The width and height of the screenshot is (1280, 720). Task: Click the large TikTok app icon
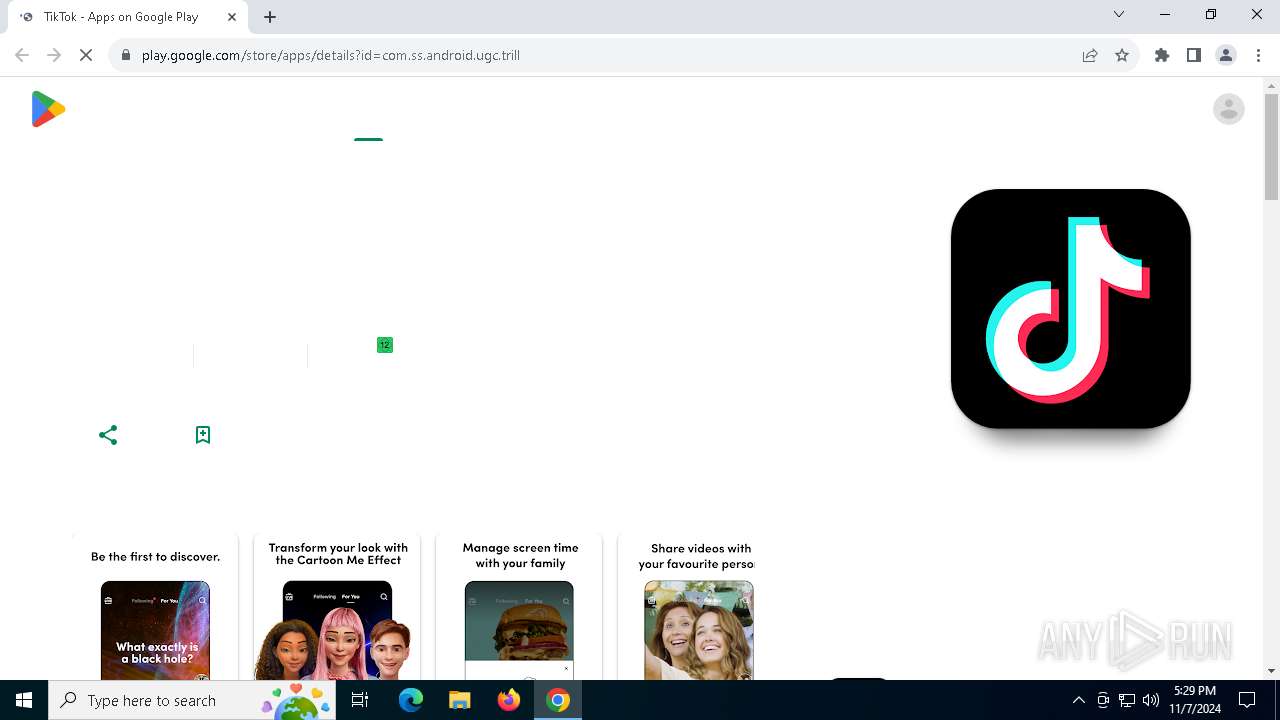pyautogui.click(x=1070, y=309)
